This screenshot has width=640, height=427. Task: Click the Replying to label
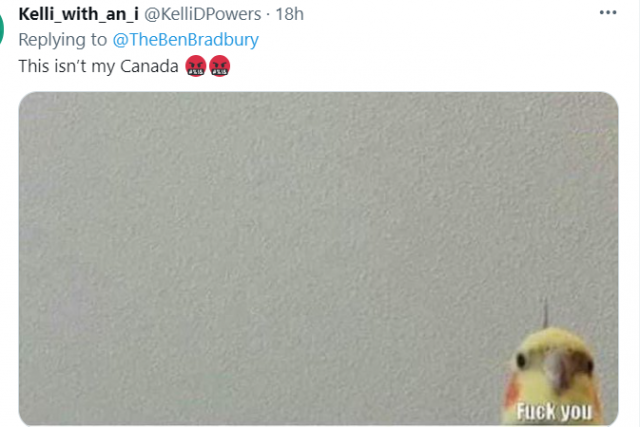[62, 40]
